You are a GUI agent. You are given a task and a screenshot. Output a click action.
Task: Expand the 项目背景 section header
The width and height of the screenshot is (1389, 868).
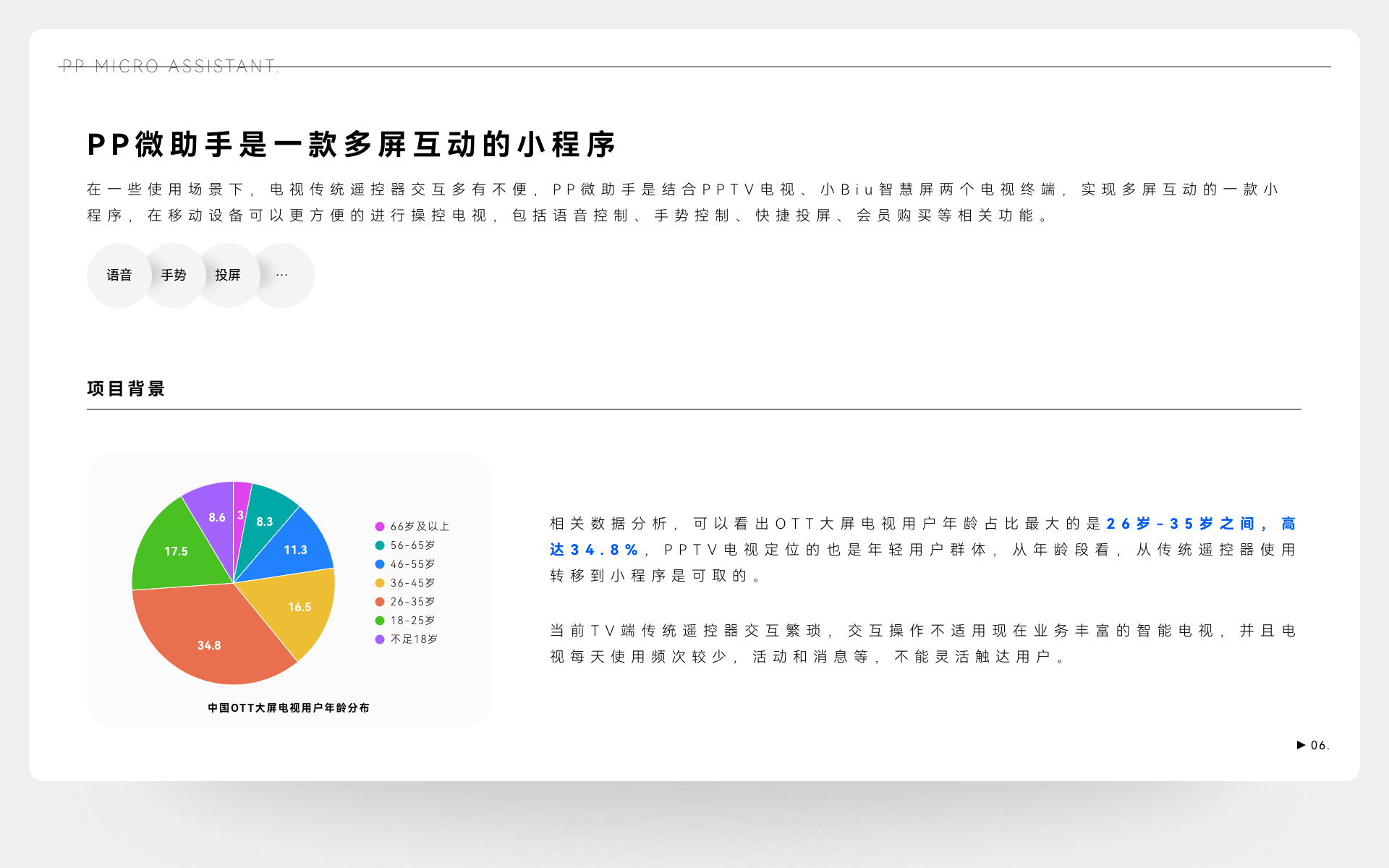[126, 388]
